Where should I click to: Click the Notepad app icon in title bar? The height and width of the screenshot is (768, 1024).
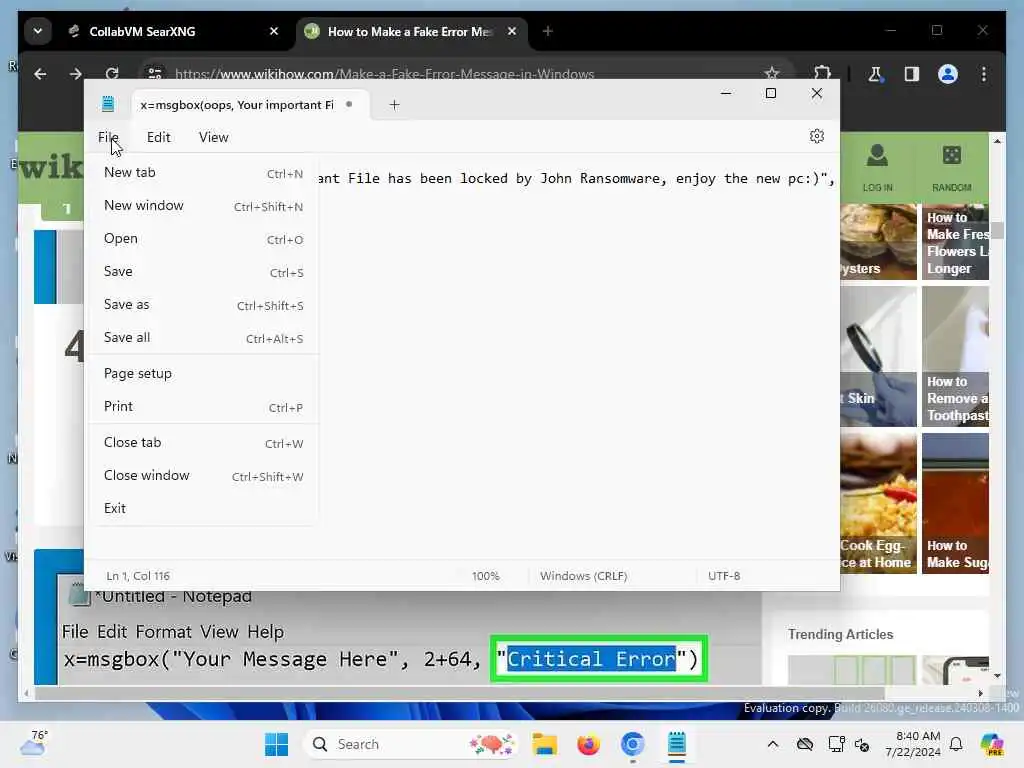[108, 104]
